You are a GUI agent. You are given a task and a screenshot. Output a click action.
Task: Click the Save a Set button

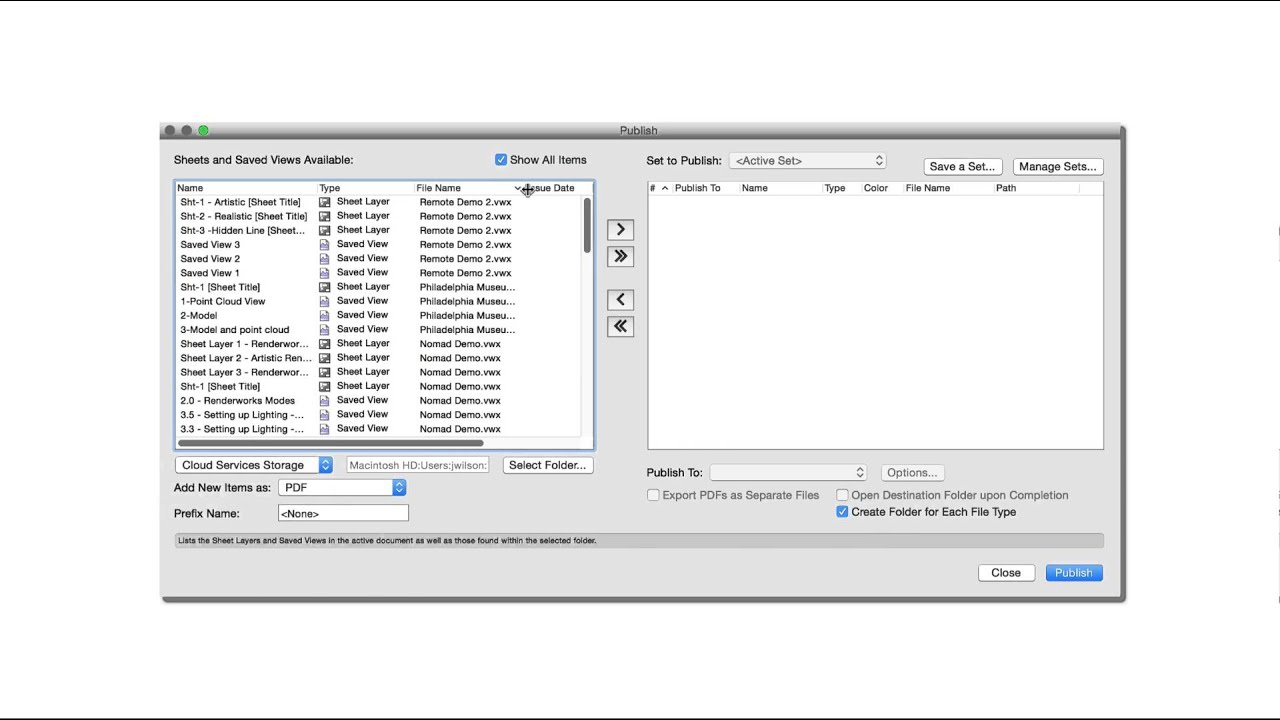[x=962, y=167]
